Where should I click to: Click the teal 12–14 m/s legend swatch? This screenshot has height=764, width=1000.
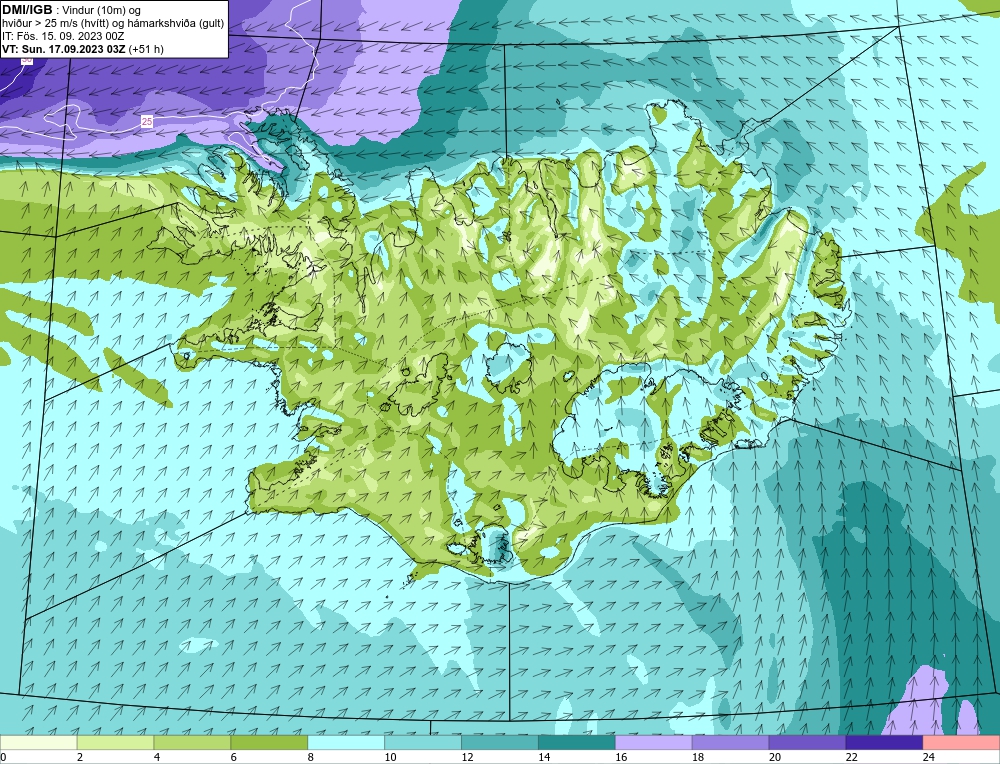500,743
